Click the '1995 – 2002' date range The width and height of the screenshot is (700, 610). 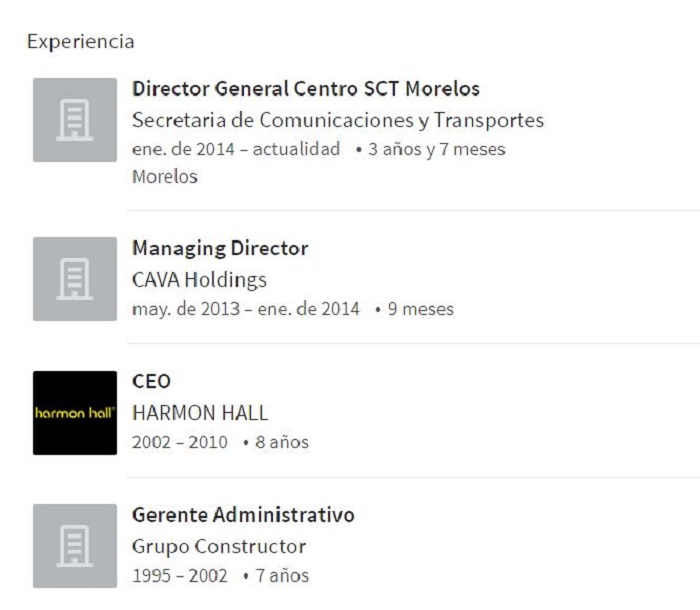coord(179,576)
